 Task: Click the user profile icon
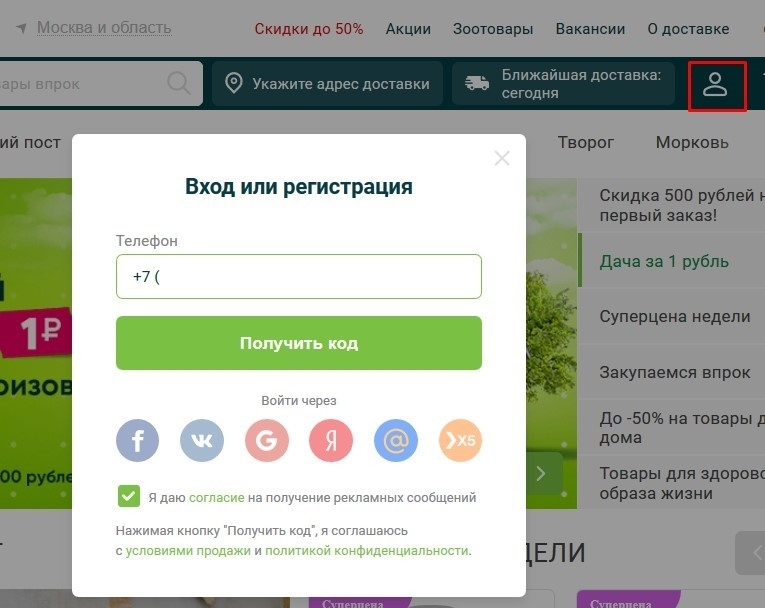coord(715,85)
